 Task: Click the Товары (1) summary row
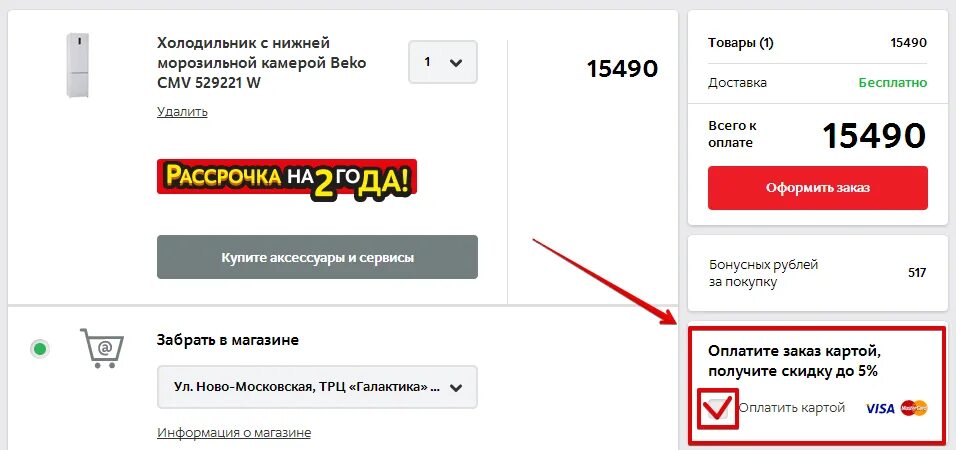818,43
